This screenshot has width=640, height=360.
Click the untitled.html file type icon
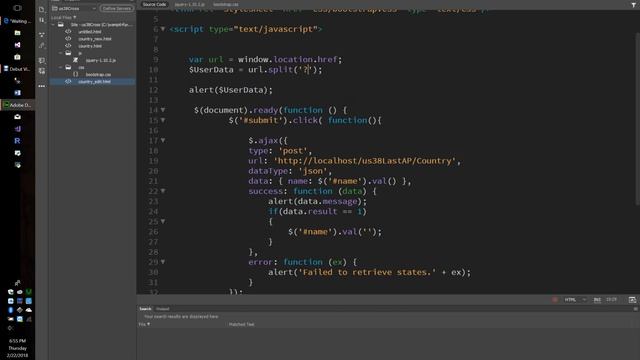(68, 32)
